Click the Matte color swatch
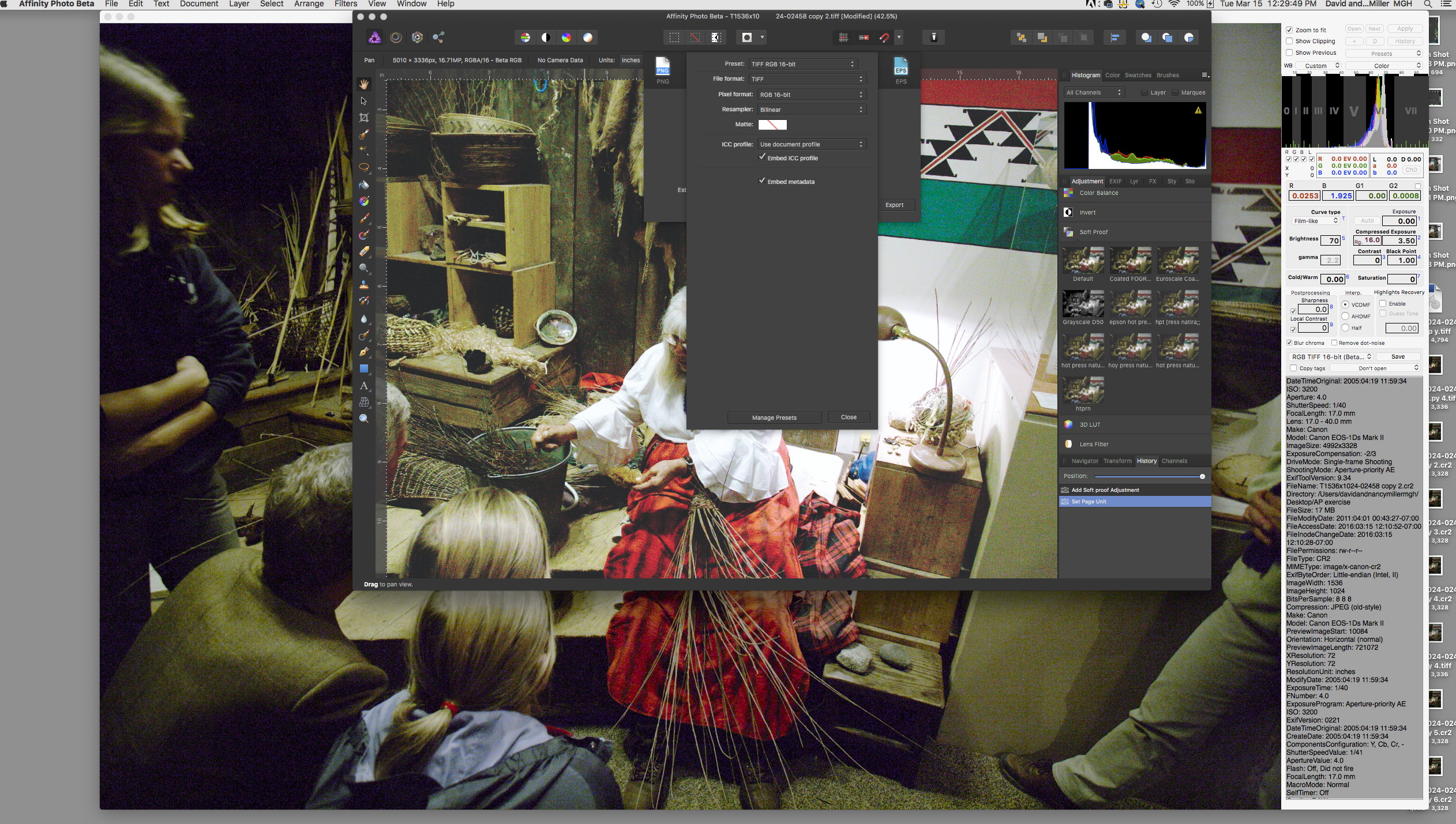1456x824 pixels. click(772, 125)
